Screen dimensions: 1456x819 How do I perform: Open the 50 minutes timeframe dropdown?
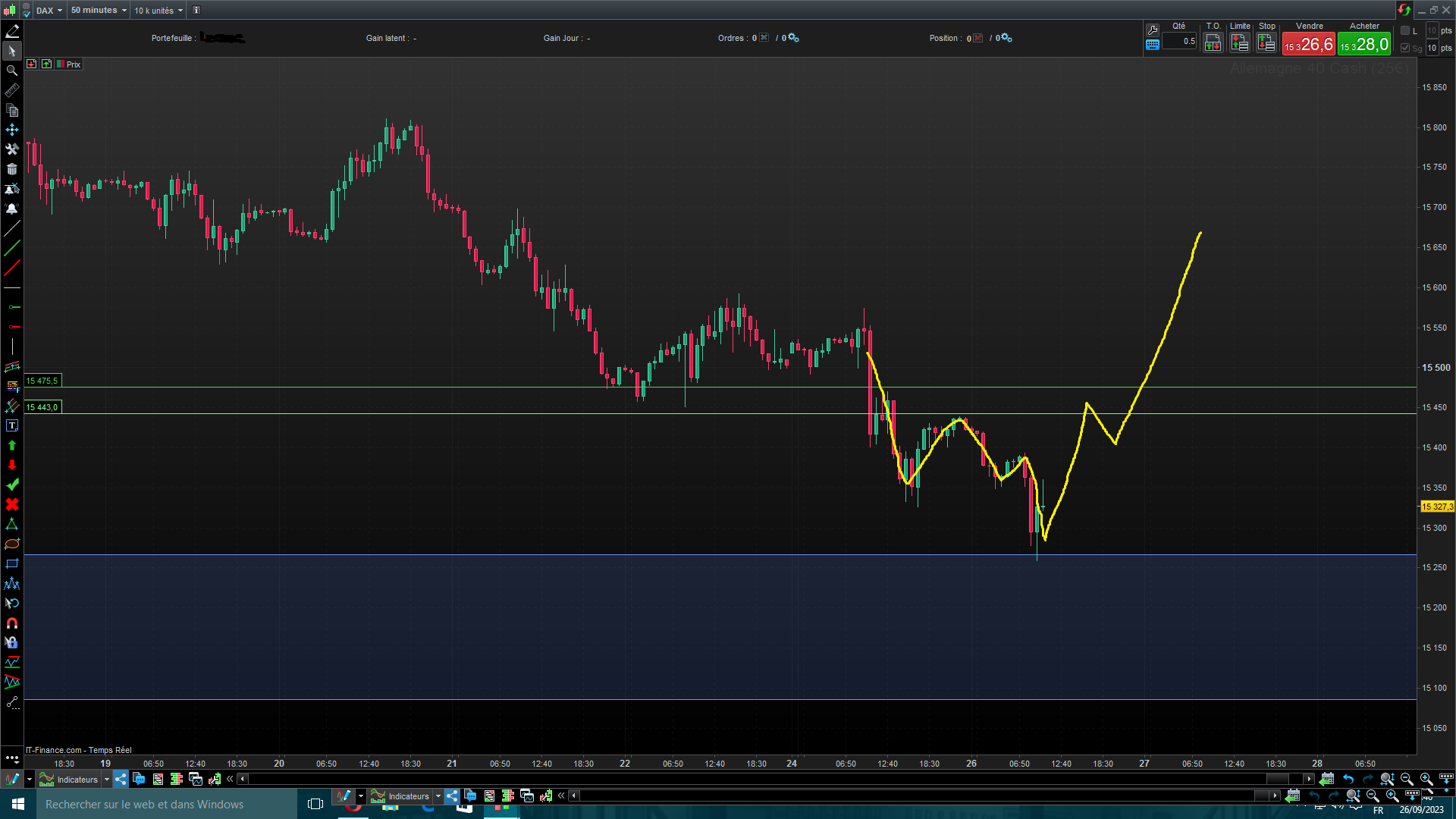[x=99, y=11]
